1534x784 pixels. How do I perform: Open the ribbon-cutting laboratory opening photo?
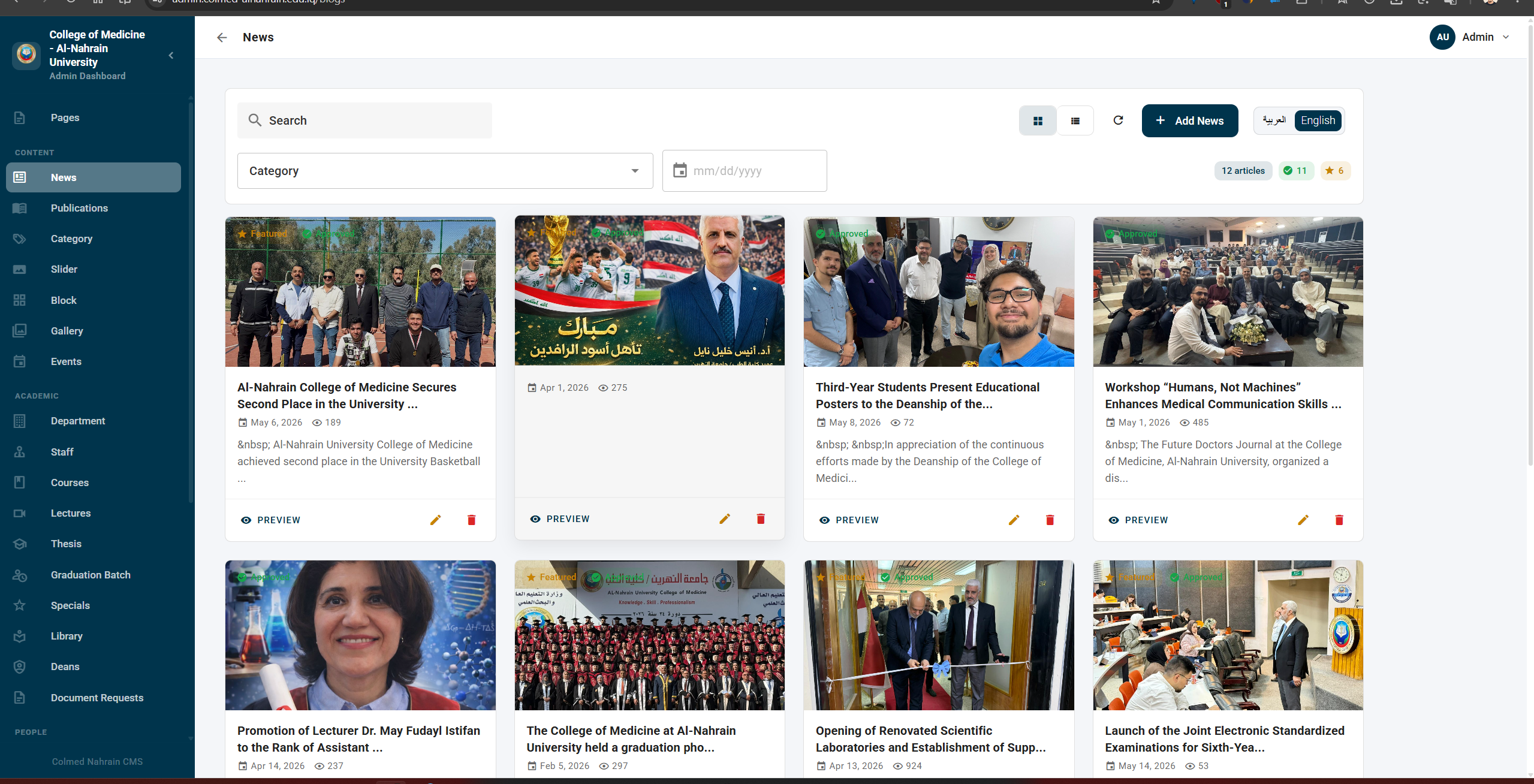(x=939, y=635)
